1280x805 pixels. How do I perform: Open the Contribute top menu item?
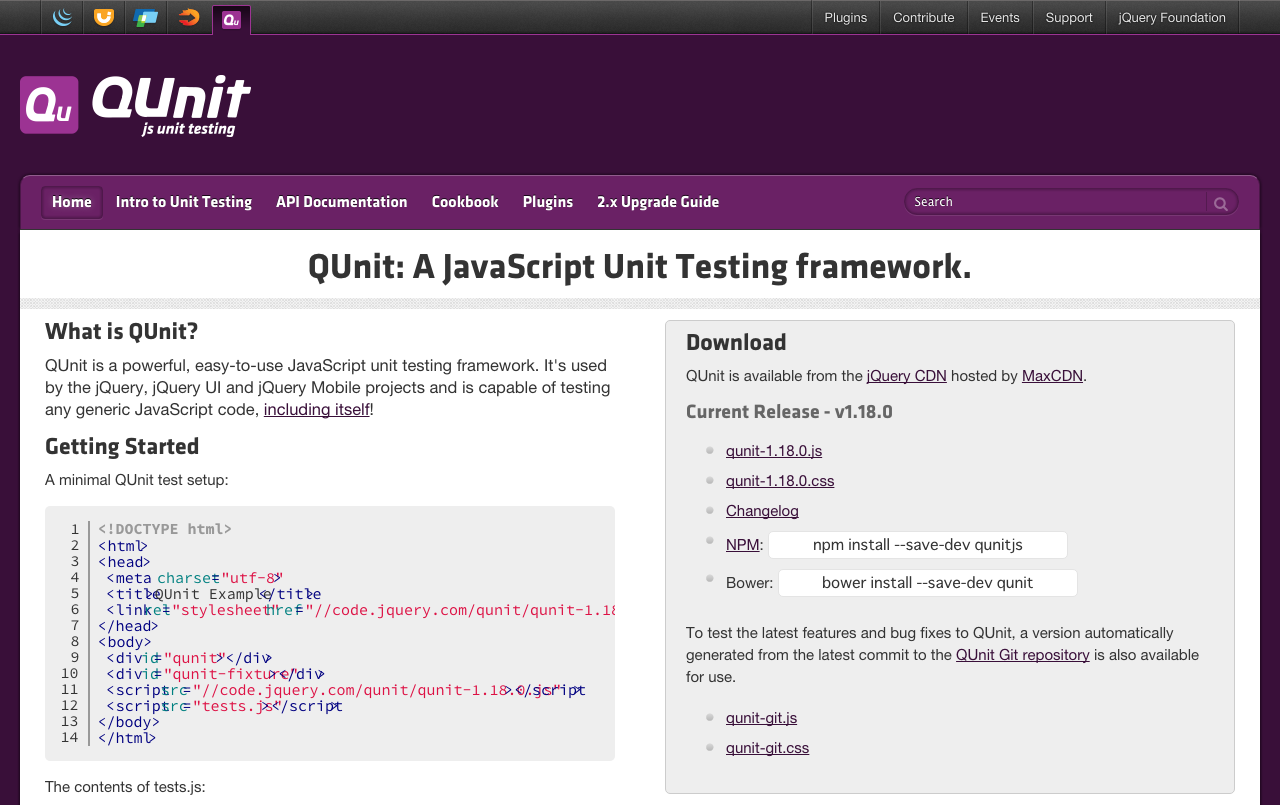923,17
